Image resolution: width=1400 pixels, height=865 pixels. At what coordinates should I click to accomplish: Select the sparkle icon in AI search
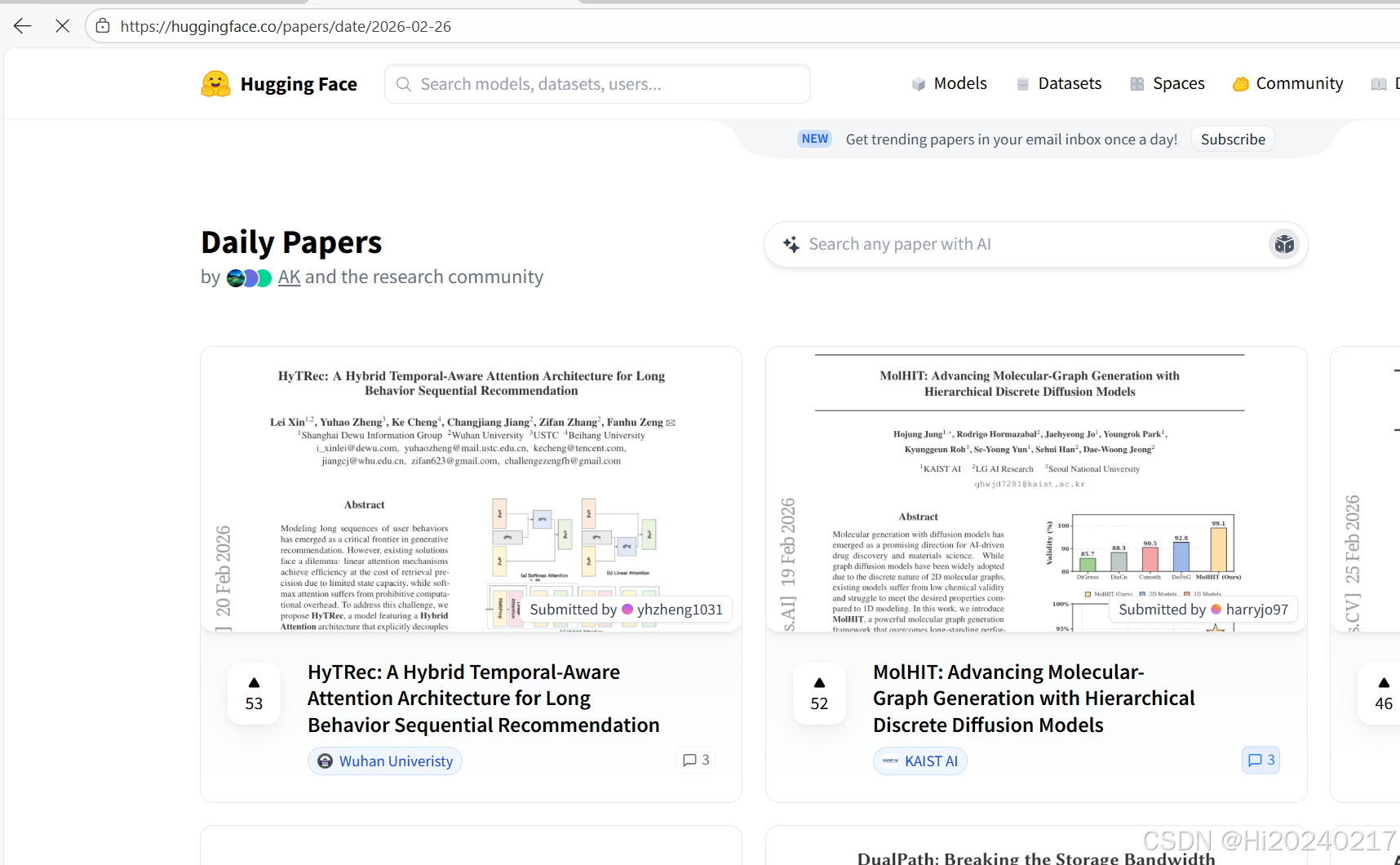coord(791,244)
